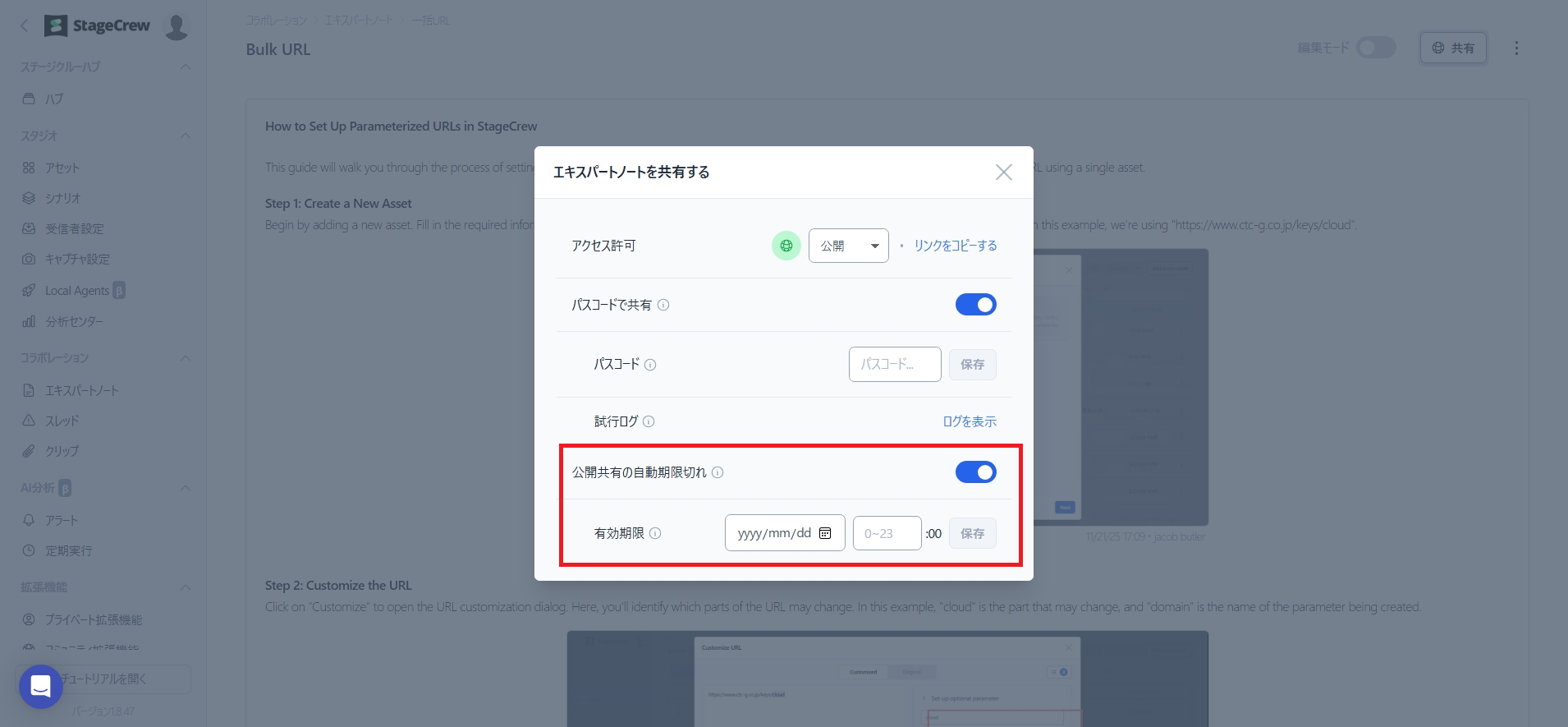1568x727 pixels.
Task: Click the info icon beside パスコードで共有
Action: tap(663, 305)
